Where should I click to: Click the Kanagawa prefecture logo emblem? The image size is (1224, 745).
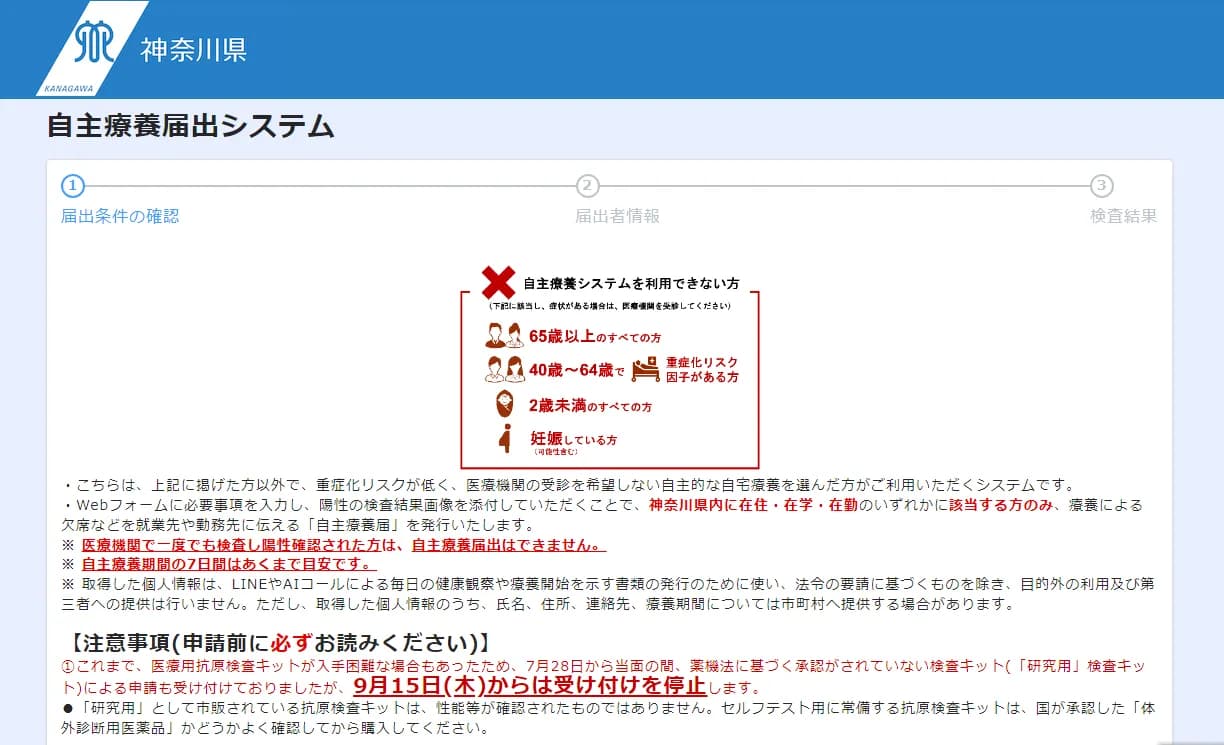(x=95, y=42)
